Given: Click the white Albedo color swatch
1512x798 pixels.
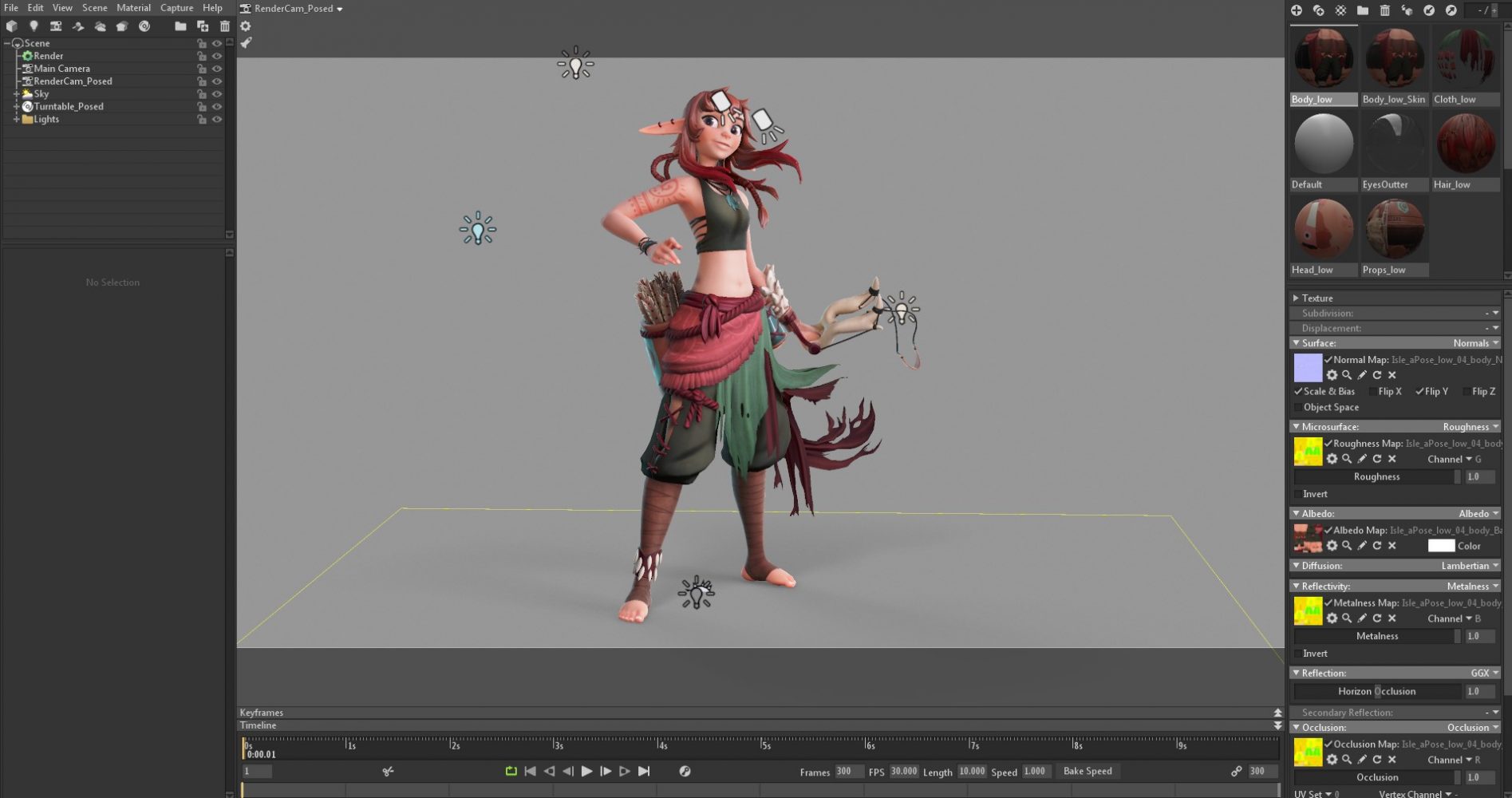Looking at the screenshot, I should point(1440,546).
